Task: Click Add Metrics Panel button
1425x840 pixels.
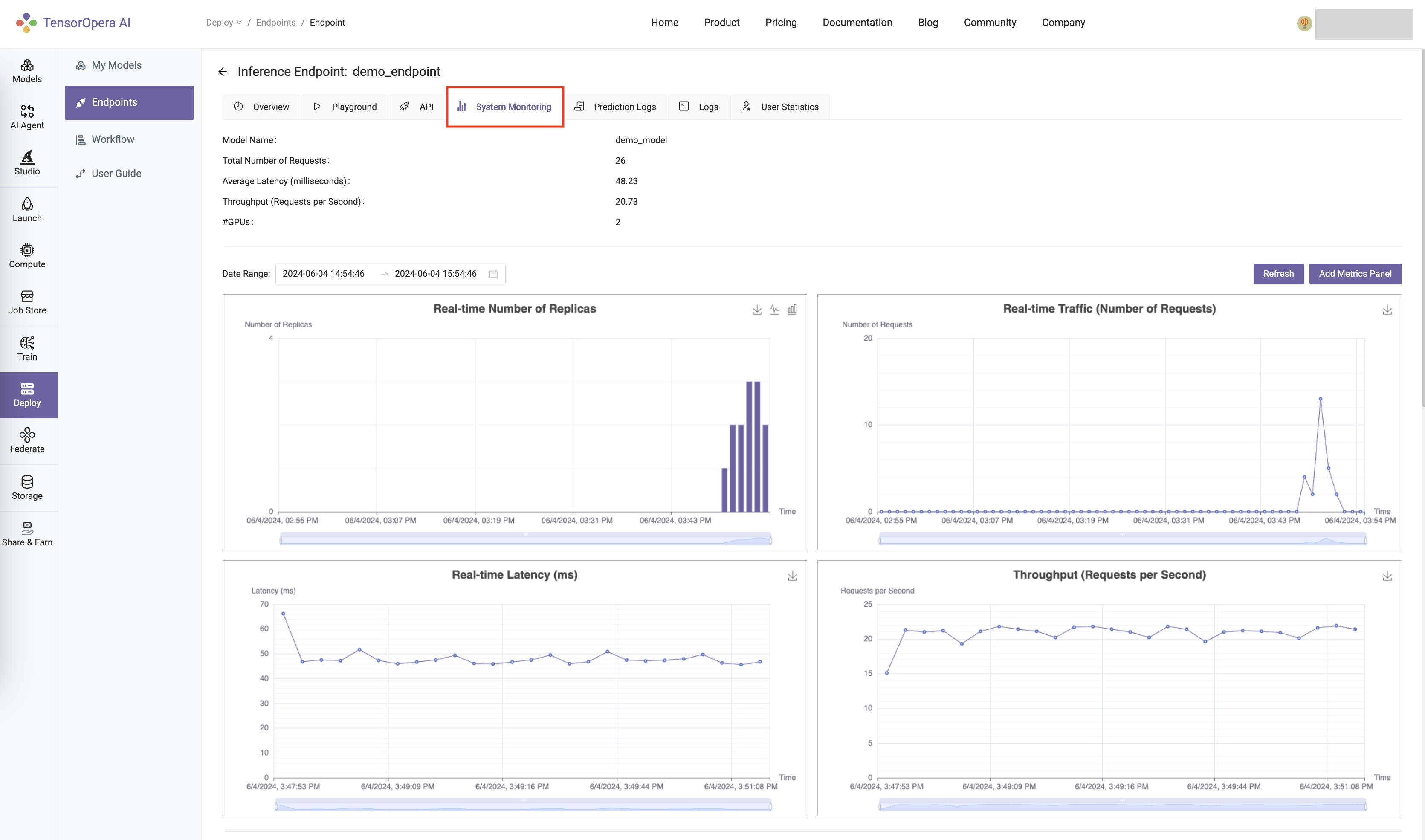Action: 1355,274
